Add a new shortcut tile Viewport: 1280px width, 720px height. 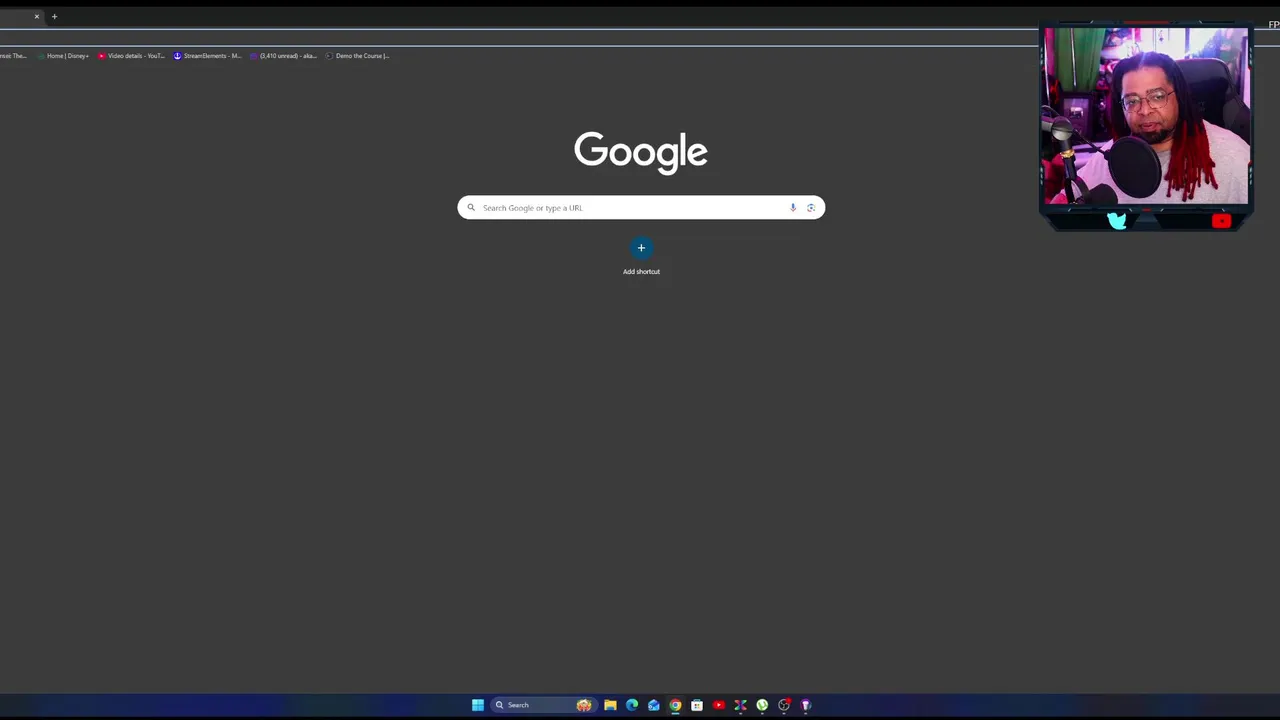tap(641, 256)
